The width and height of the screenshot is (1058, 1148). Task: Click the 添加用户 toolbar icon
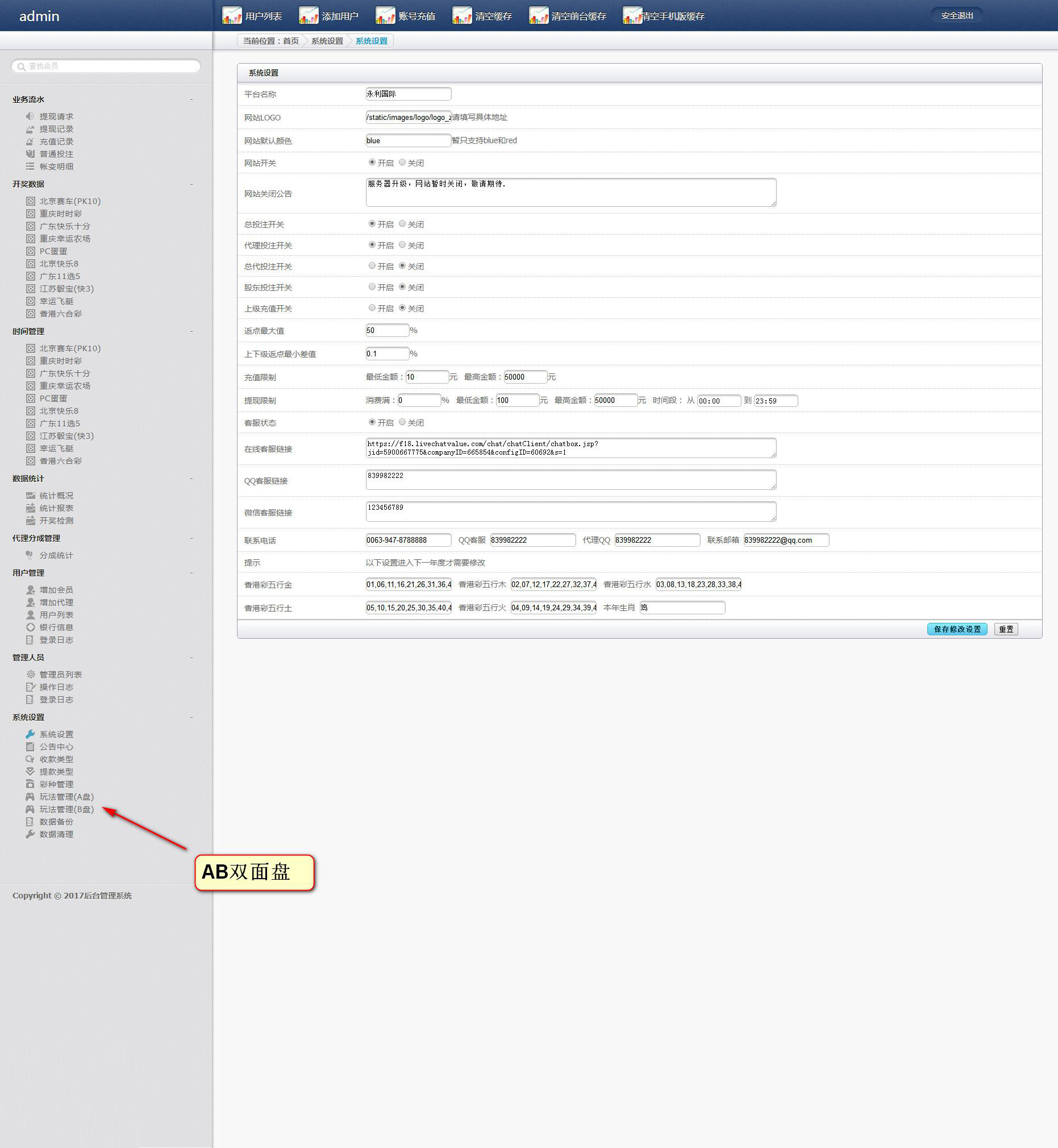click(308, 15)
